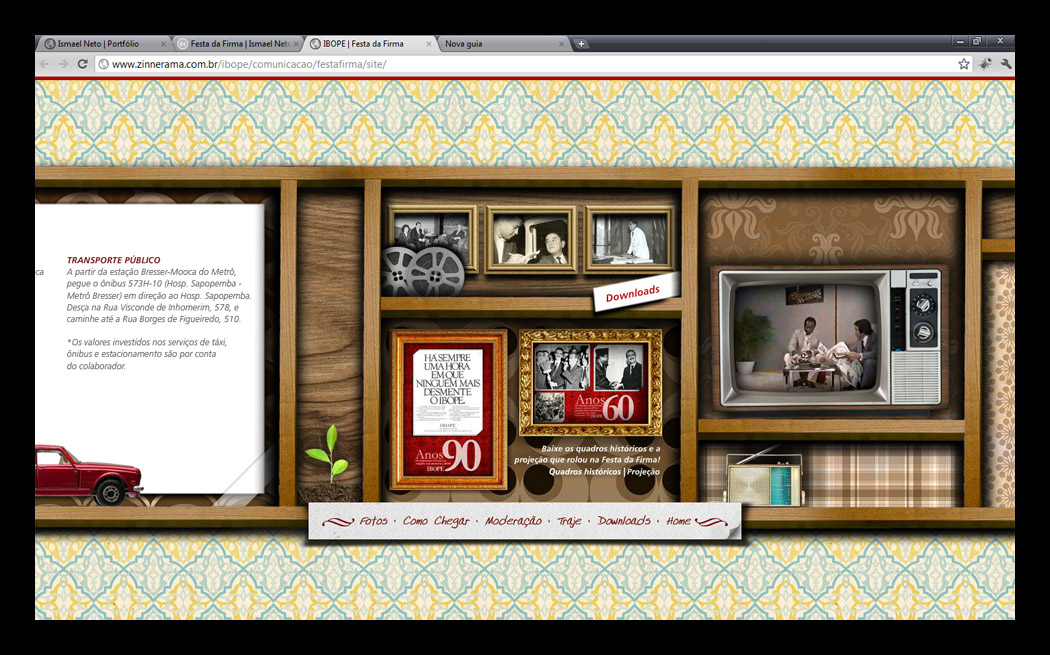Open the wrench settings menu
The image size is (1050, 655).
(1006, 64)
